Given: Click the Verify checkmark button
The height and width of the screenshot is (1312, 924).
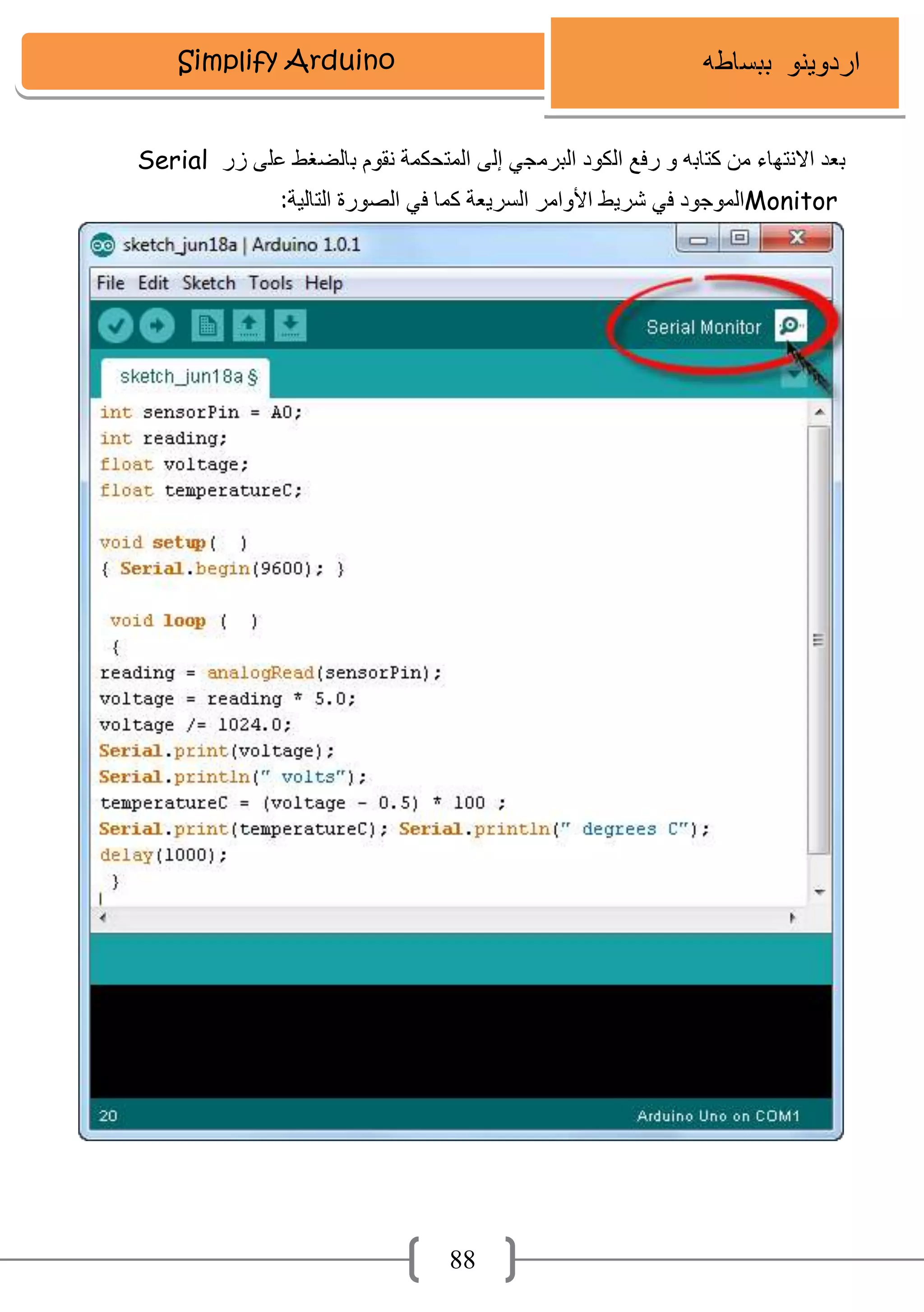Looking at the screenshot, I should 116,326.
